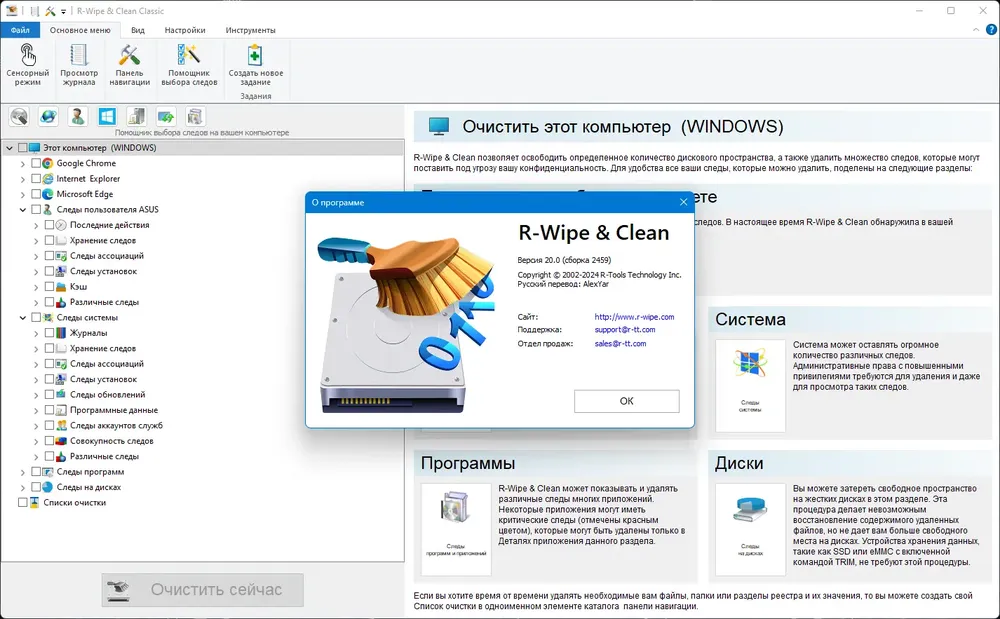Tick the Кэш checkbox
This screenshot has height=619, width=1000.
pos(49,286)
